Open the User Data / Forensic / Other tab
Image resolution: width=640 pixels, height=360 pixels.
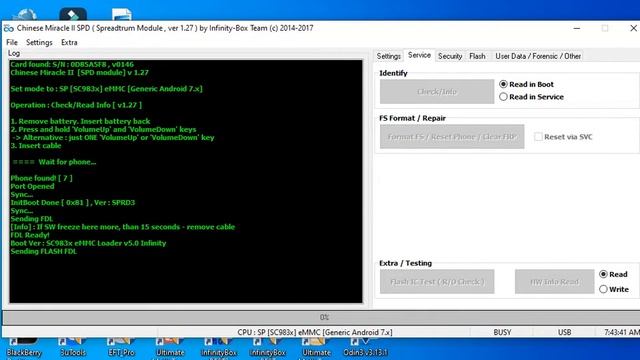538,56
